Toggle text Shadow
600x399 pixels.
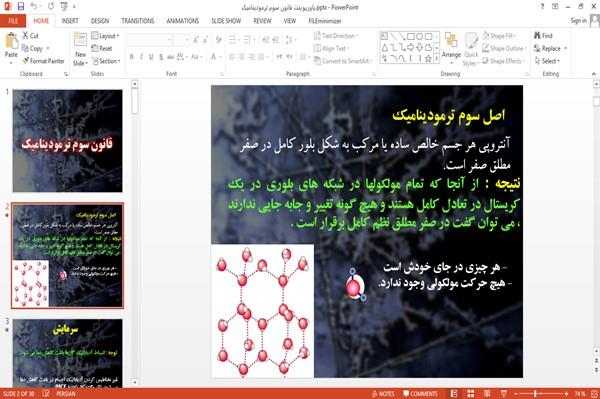(x=161, y=57)
